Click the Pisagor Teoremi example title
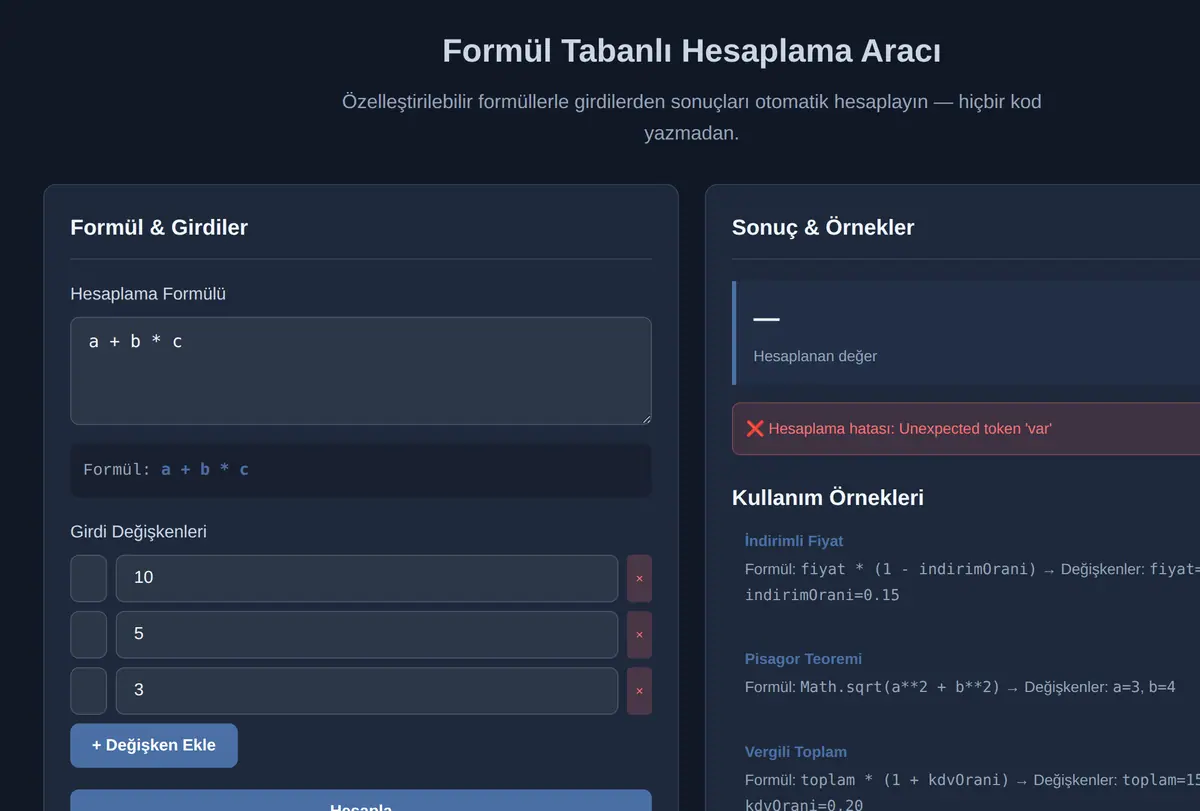1200x811 pixels. coord(803,659)
